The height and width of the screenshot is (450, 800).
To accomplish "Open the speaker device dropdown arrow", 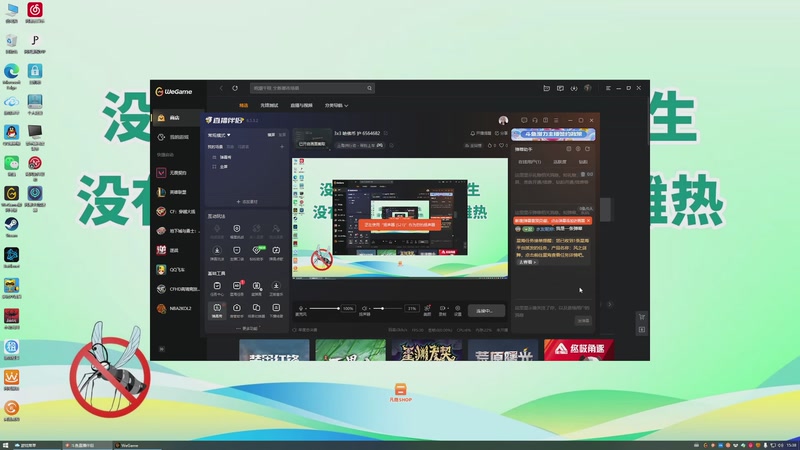I will (x=369, y=308).
